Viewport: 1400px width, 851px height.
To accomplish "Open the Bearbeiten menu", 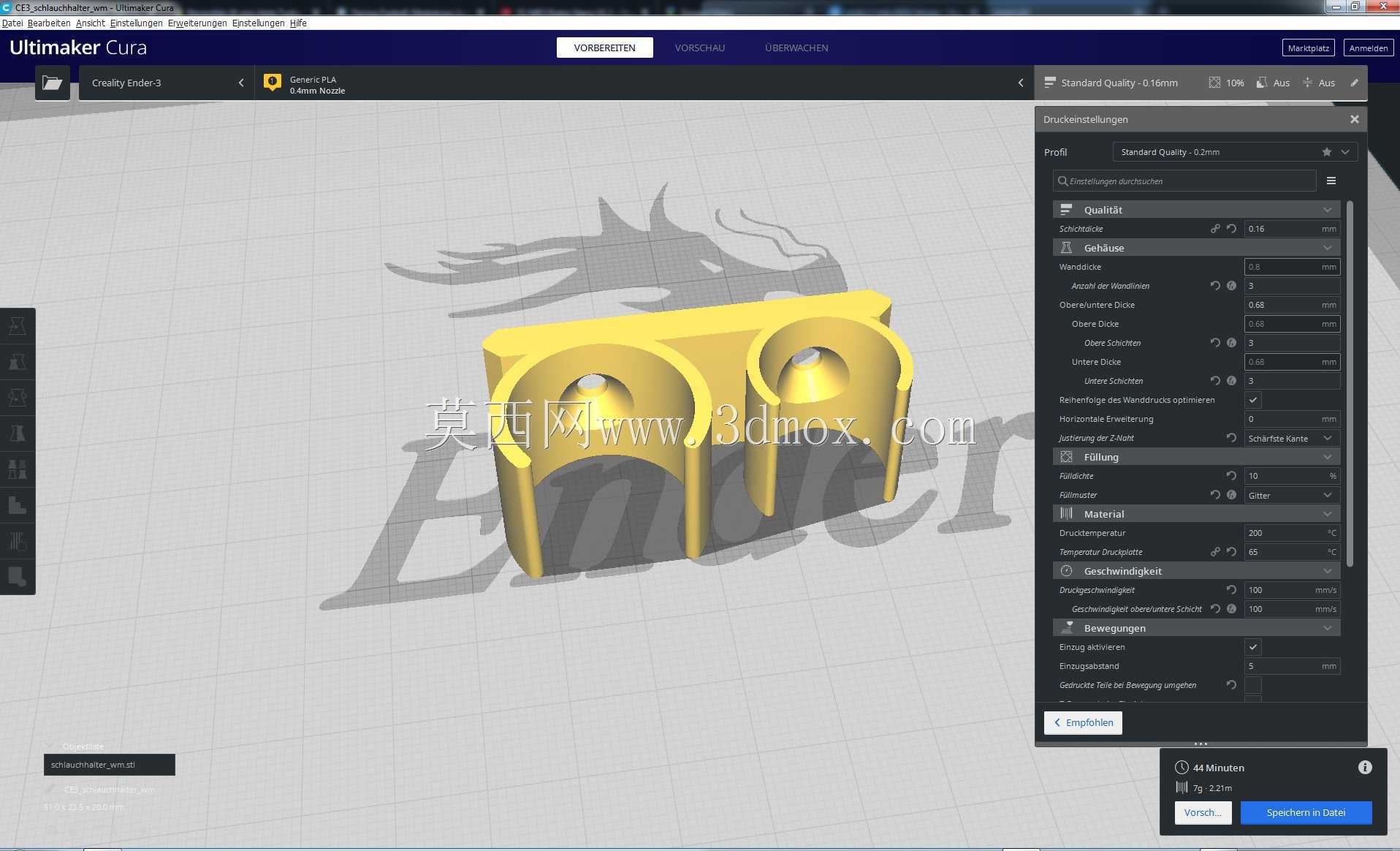I will point(49,23).
